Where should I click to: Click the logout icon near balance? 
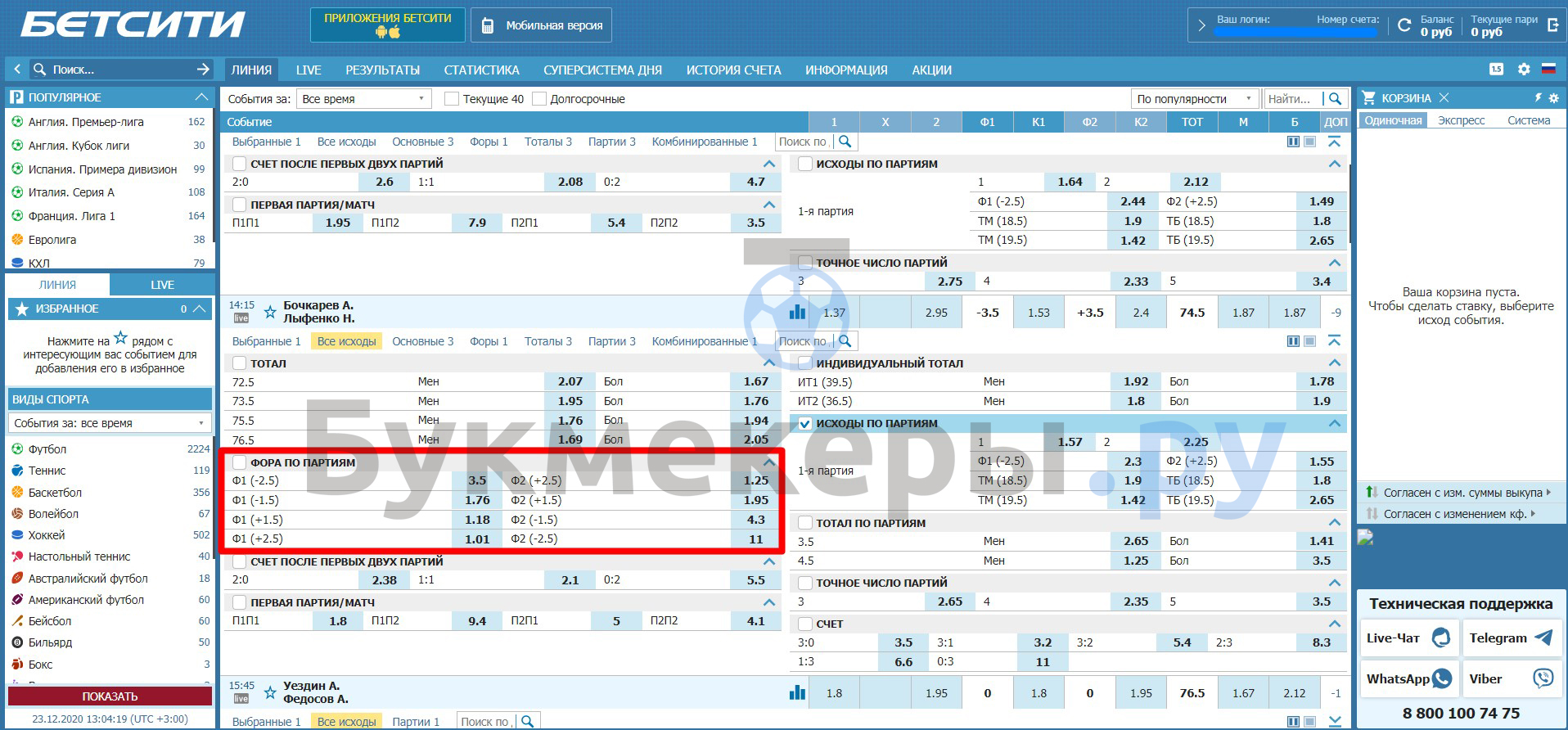(x=1552, y=25)
